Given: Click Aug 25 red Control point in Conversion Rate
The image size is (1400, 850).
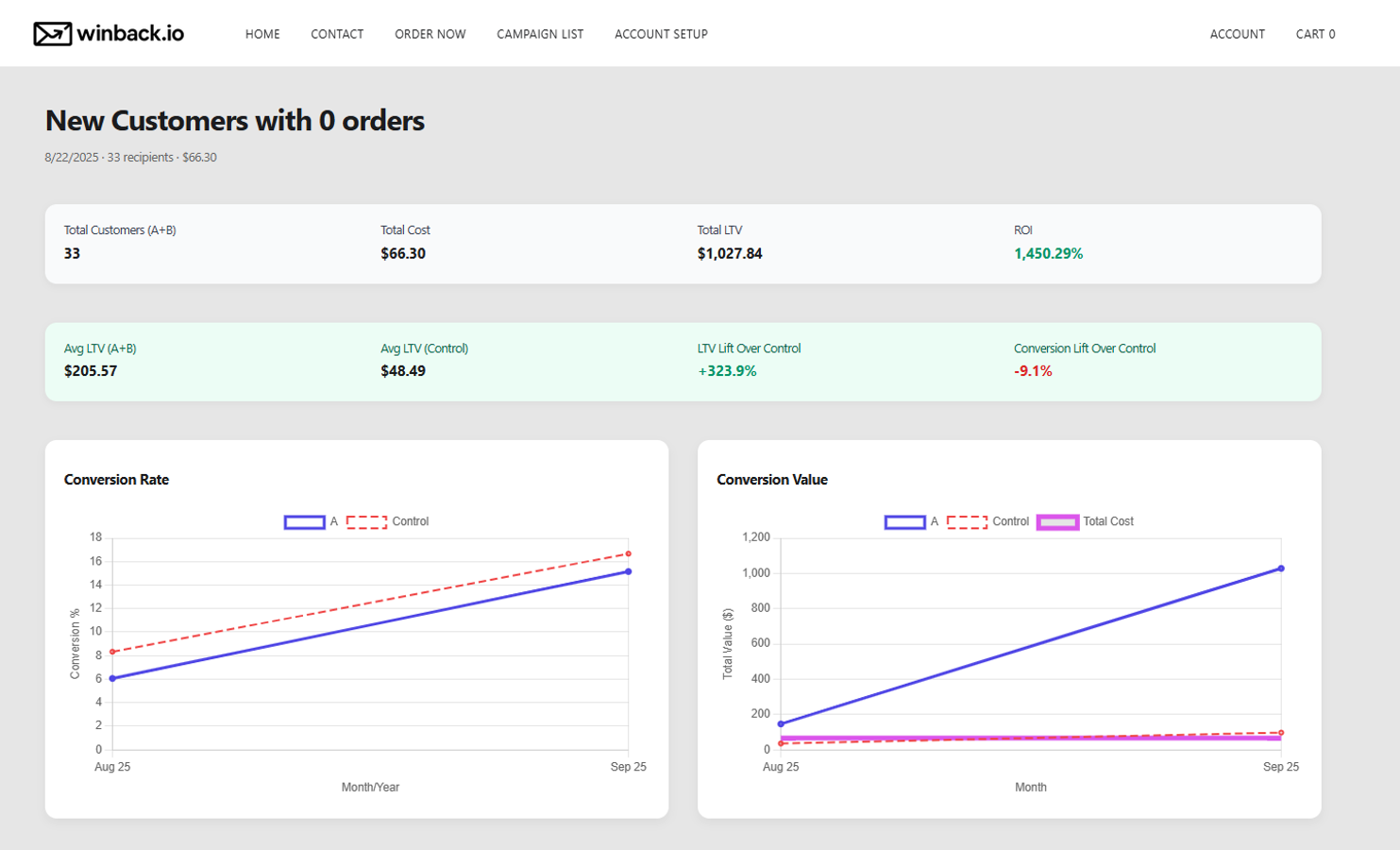Looking at the screenshot, I should tap(112, 652).
